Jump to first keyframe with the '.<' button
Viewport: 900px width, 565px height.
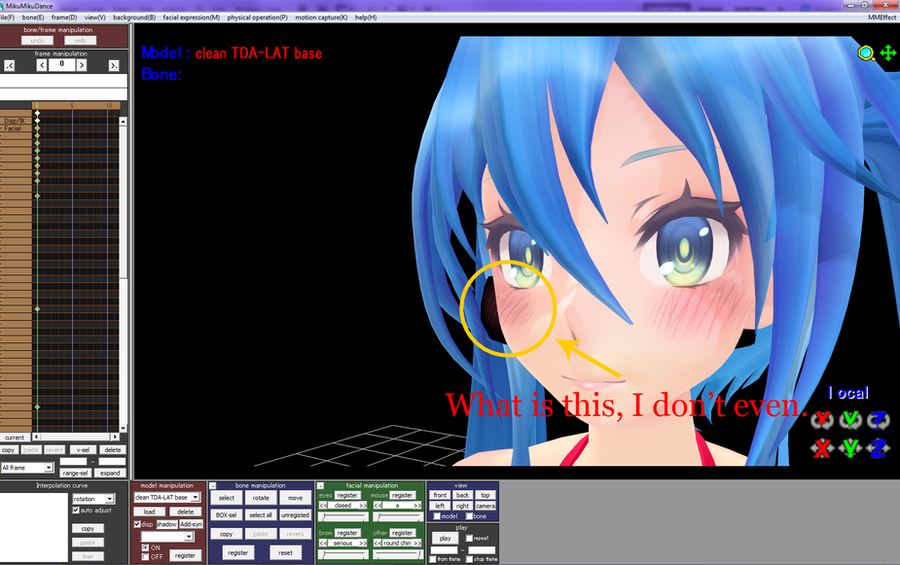[9, 66]
